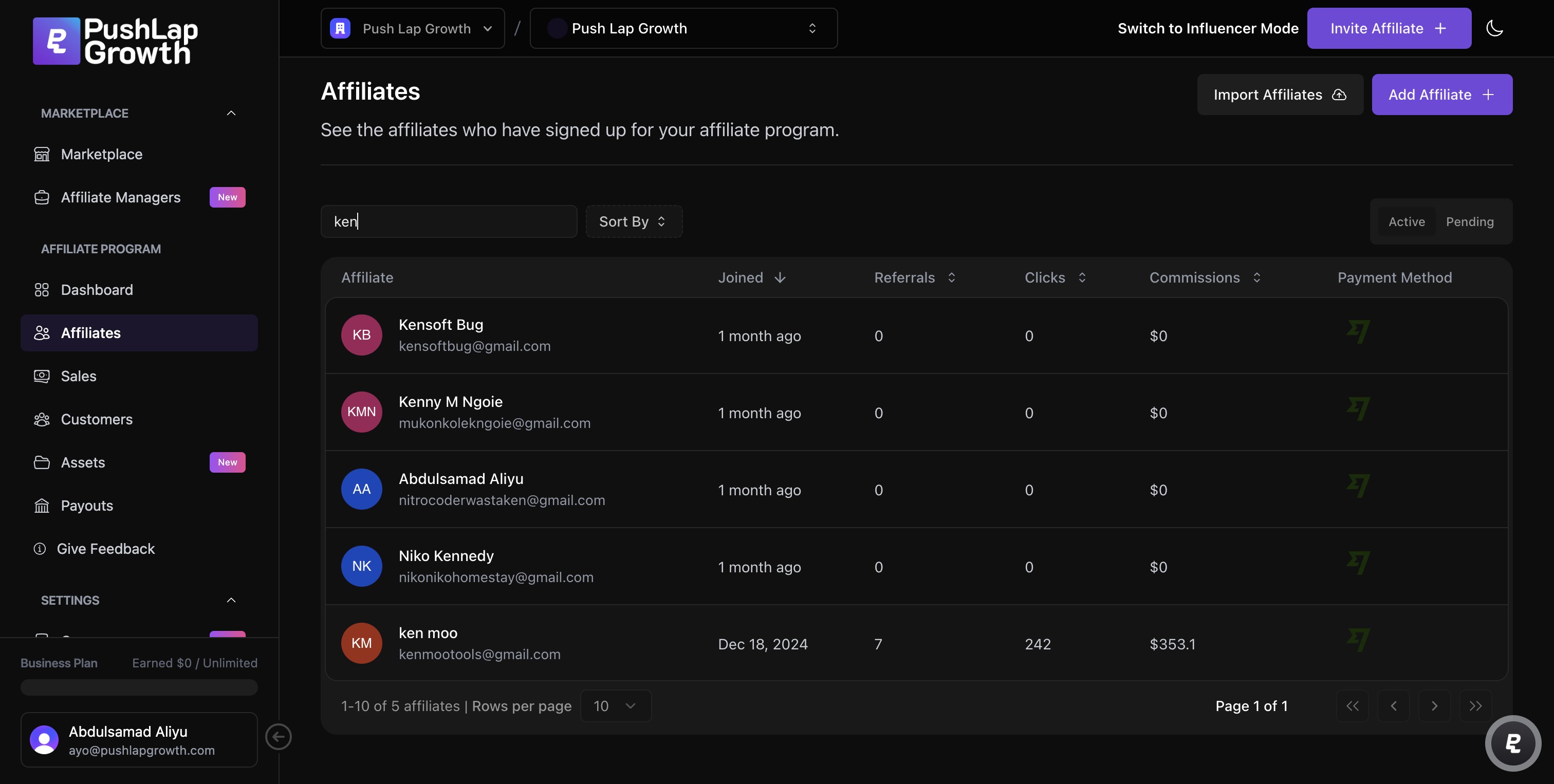Click Kensoft Bug payment method icon
Image resolution: width=1554 pixels, height=784 pixels.
[1359, 332]
